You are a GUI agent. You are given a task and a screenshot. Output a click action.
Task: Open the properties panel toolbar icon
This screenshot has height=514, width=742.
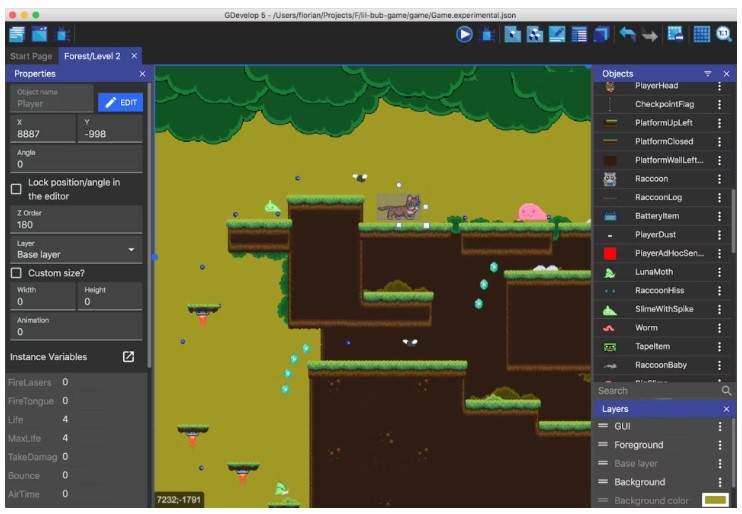pyautogui.click(x=557, y=34)
